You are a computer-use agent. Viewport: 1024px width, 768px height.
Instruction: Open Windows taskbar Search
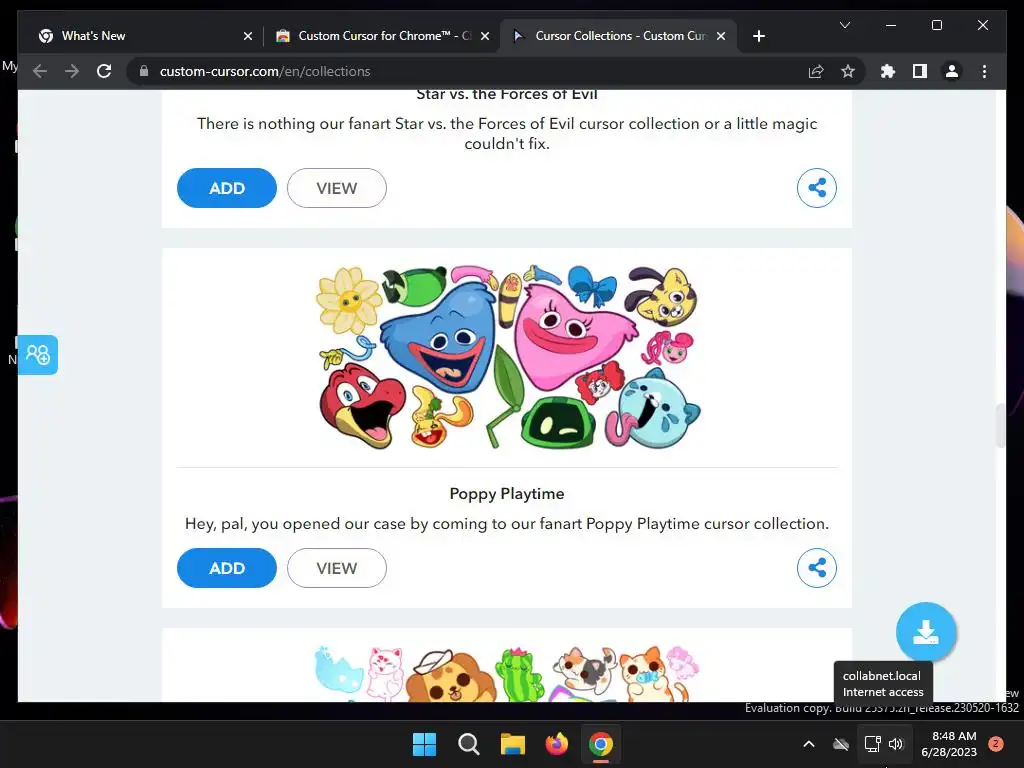click(468, 744)
